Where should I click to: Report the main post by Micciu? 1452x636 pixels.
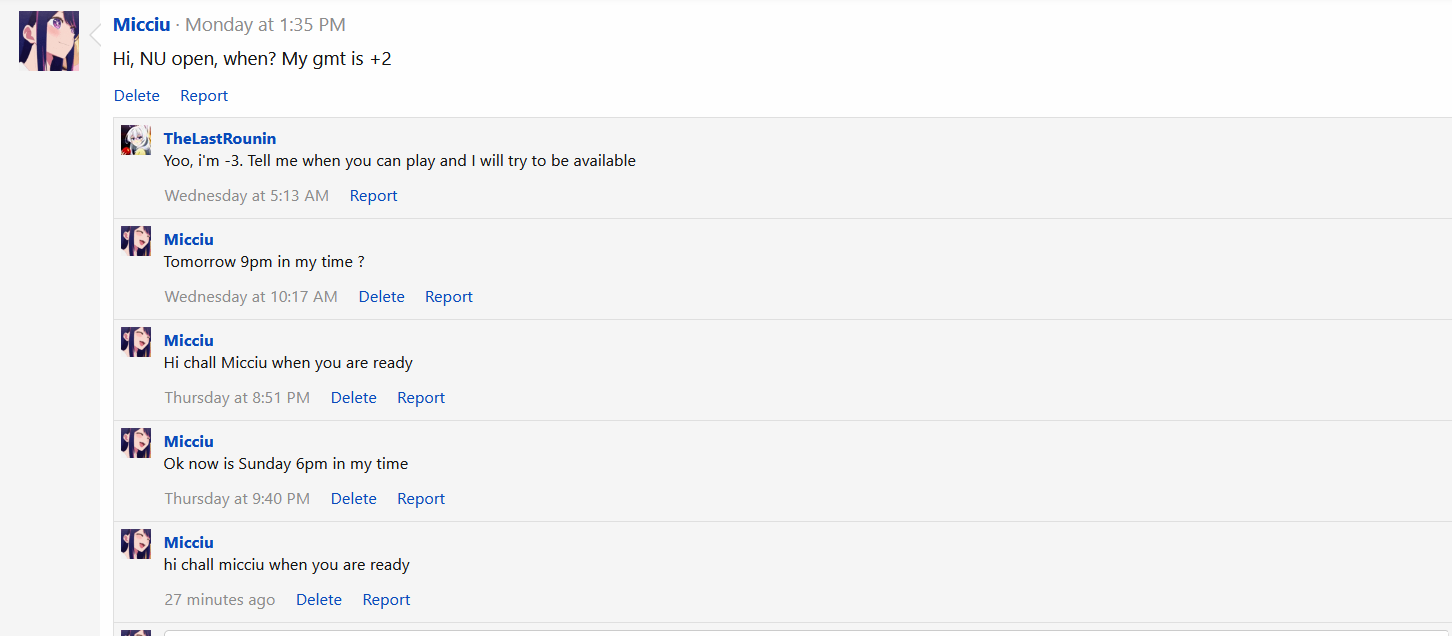(x=204, y=96)
